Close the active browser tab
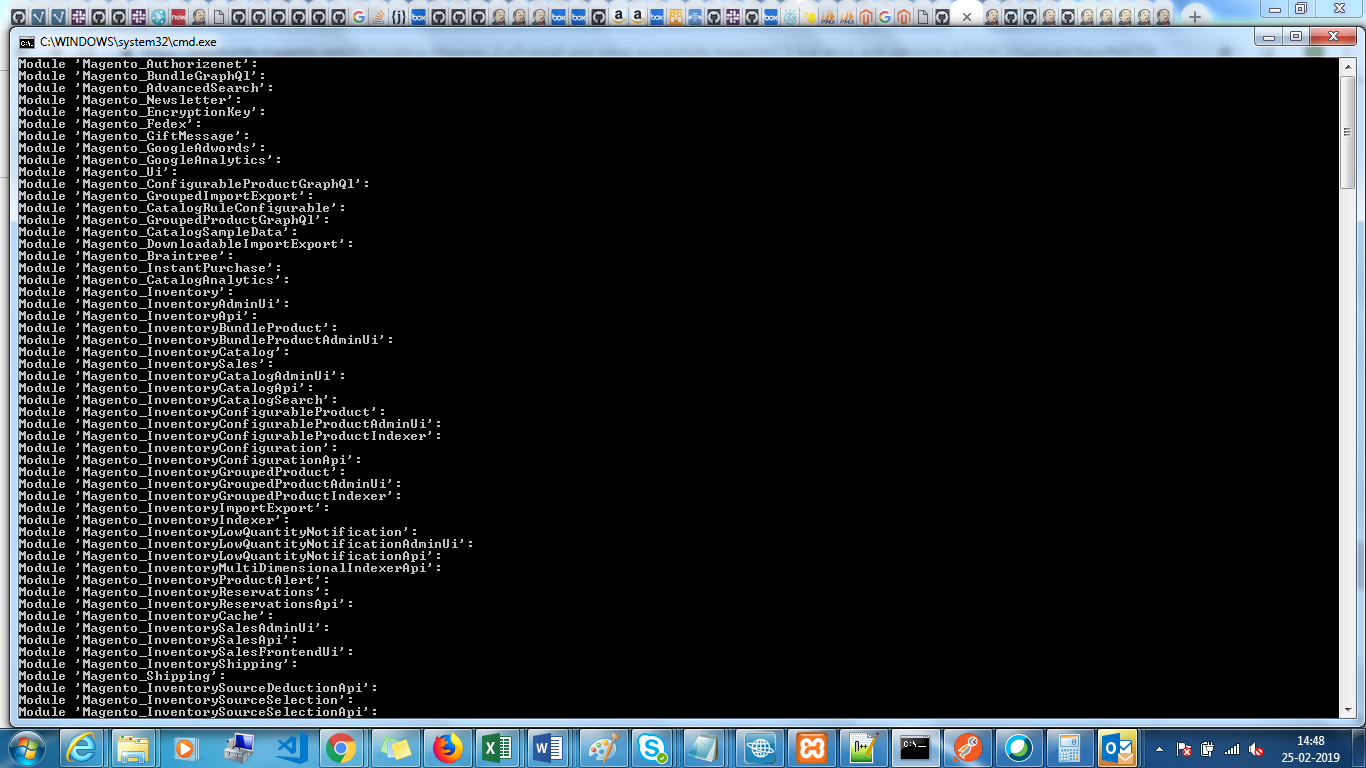The image size is (1366, 768). 966,17
